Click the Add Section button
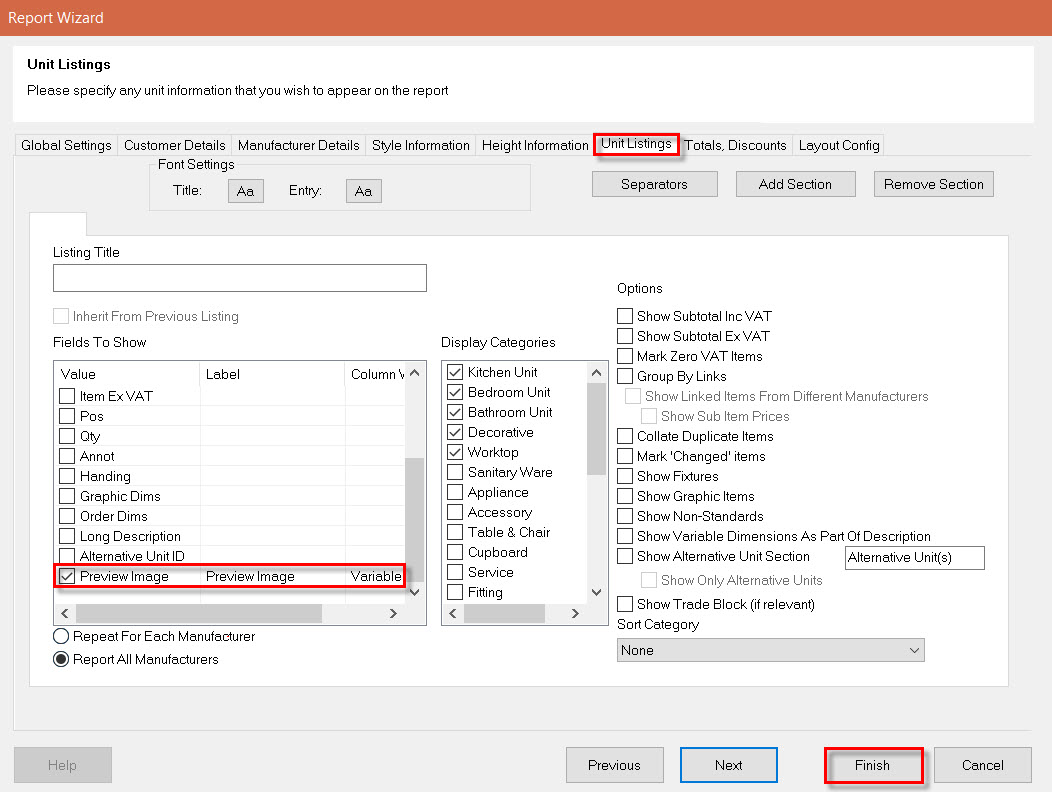This screenshot has width=1052, height=792. [x=795, y=184]
